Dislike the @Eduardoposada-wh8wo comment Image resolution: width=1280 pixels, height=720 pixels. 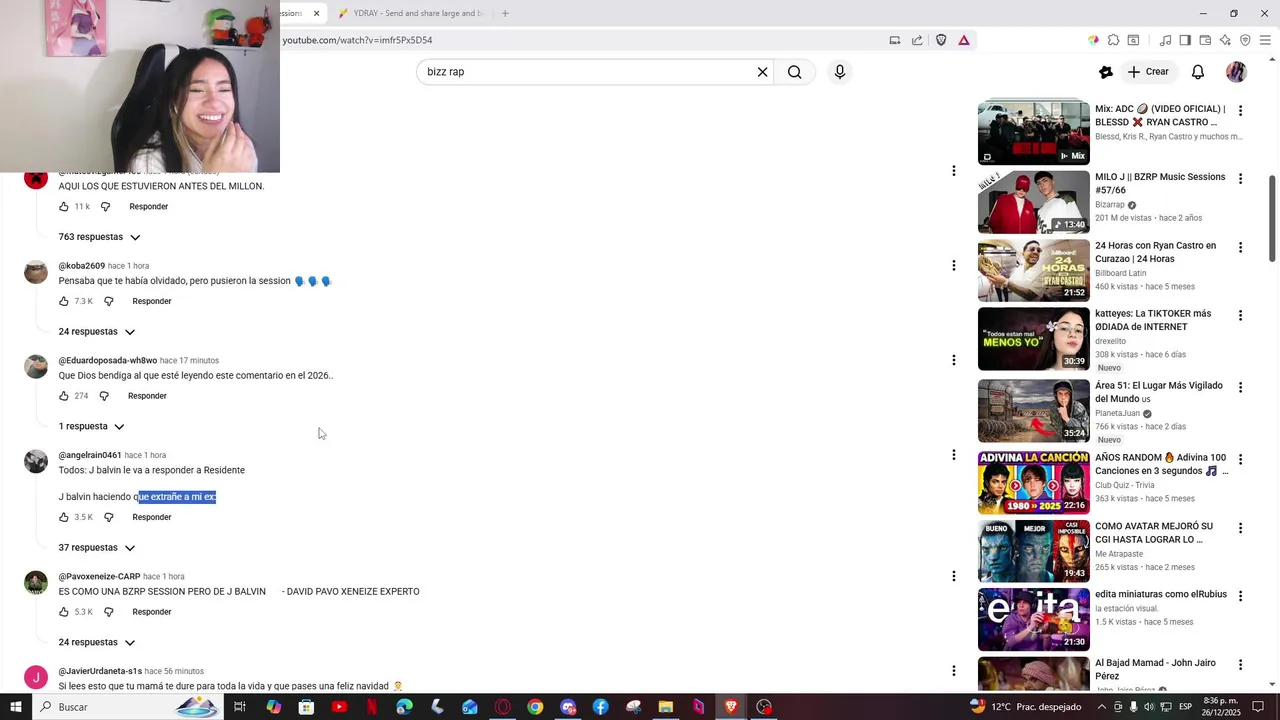point(104,396)
